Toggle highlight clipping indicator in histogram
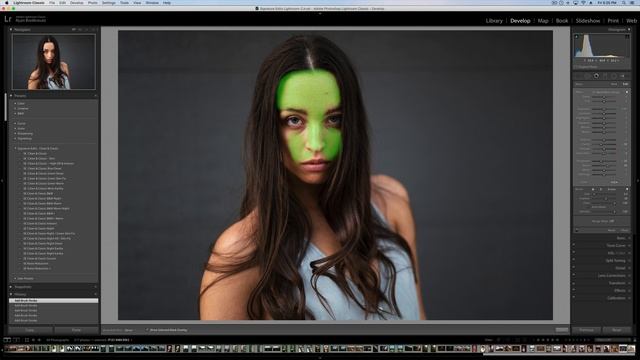Screen dimensions: 640x360 tap(627, 37)
